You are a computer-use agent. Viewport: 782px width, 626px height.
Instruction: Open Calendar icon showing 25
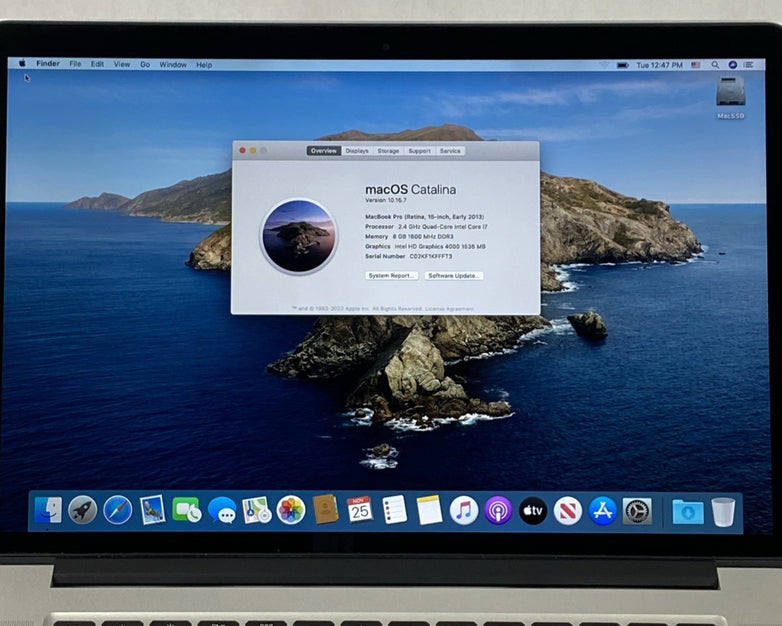[x=360, y=510]
